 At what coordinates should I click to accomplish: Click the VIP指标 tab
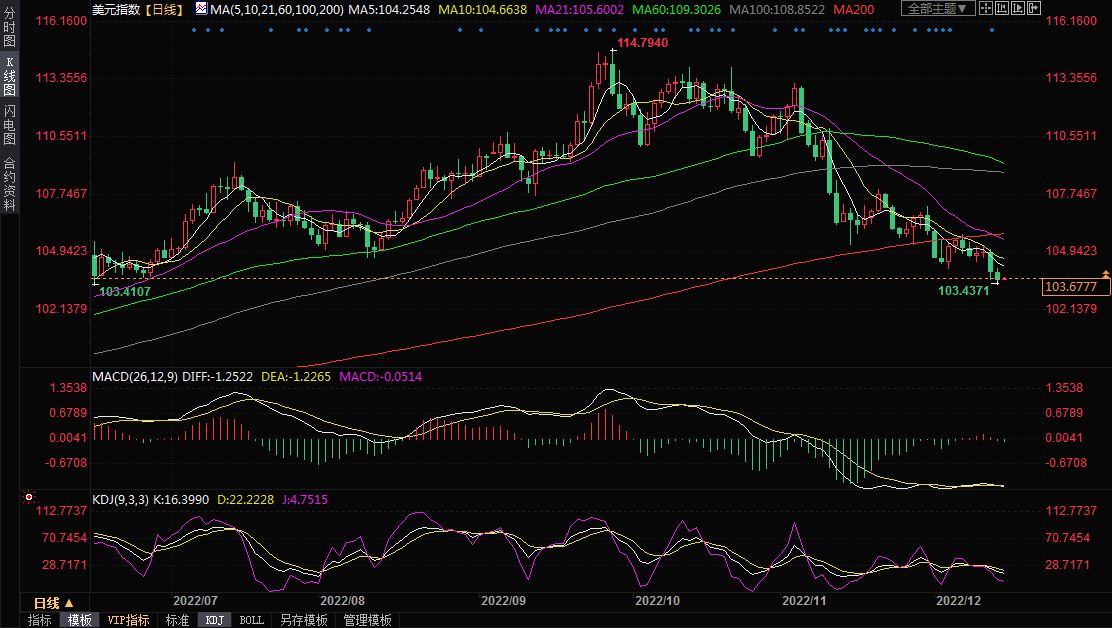[x=128, y=620]
